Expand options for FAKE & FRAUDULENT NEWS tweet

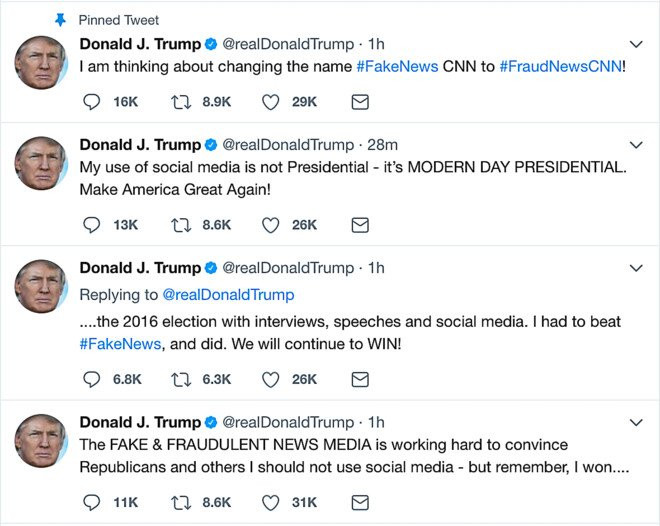pos(636,422)
